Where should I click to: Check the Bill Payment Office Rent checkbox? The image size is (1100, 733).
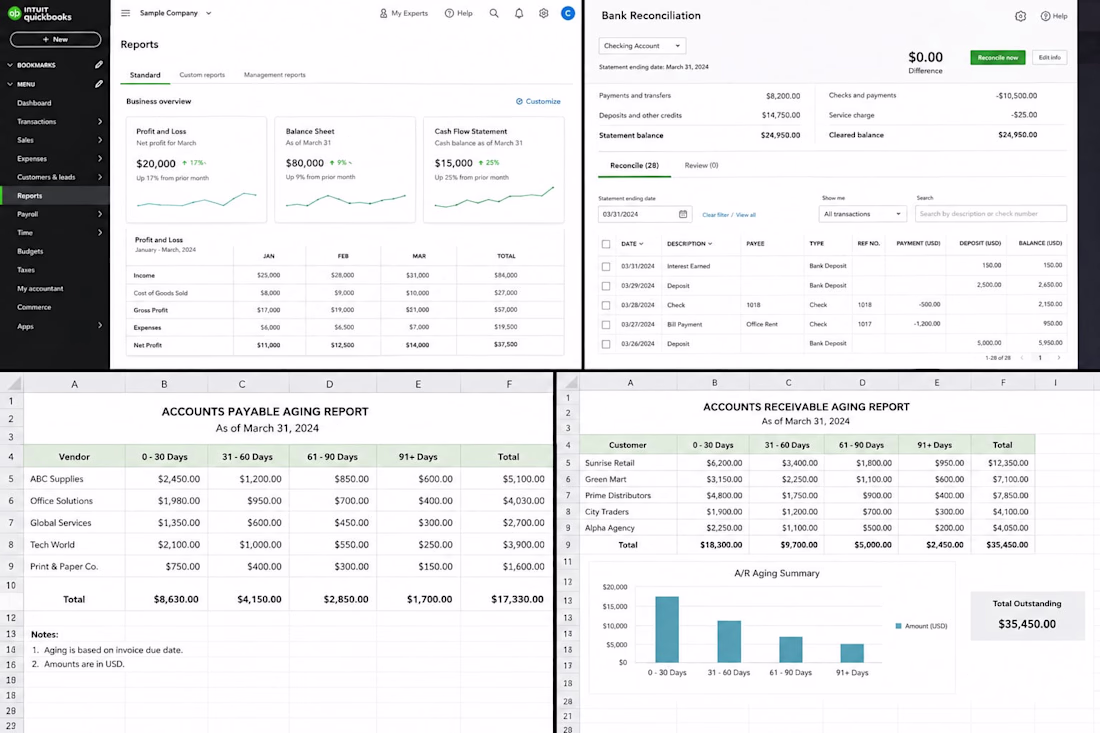606,325
